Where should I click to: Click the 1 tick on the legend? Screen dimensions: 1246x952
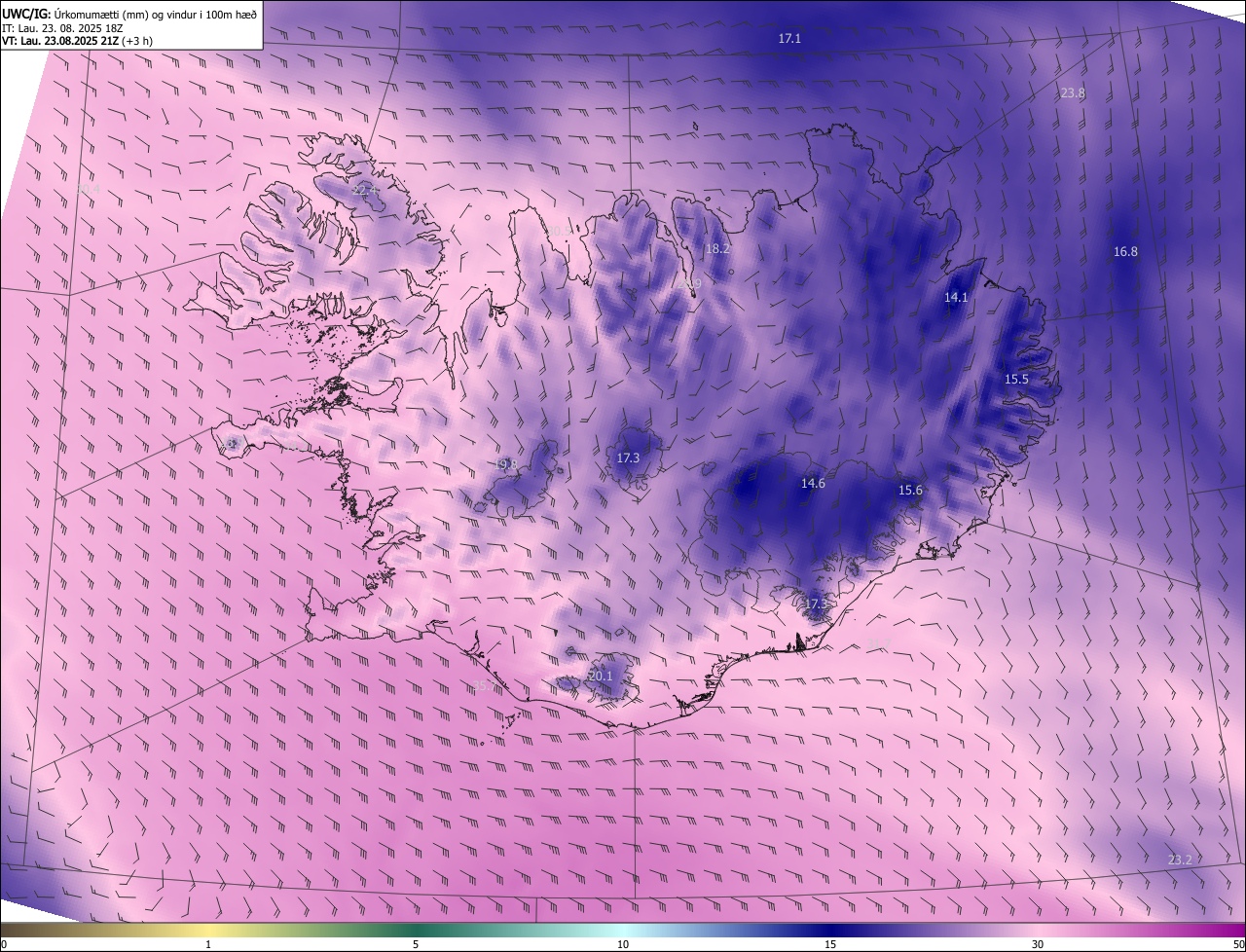click(x=208, y=944)
